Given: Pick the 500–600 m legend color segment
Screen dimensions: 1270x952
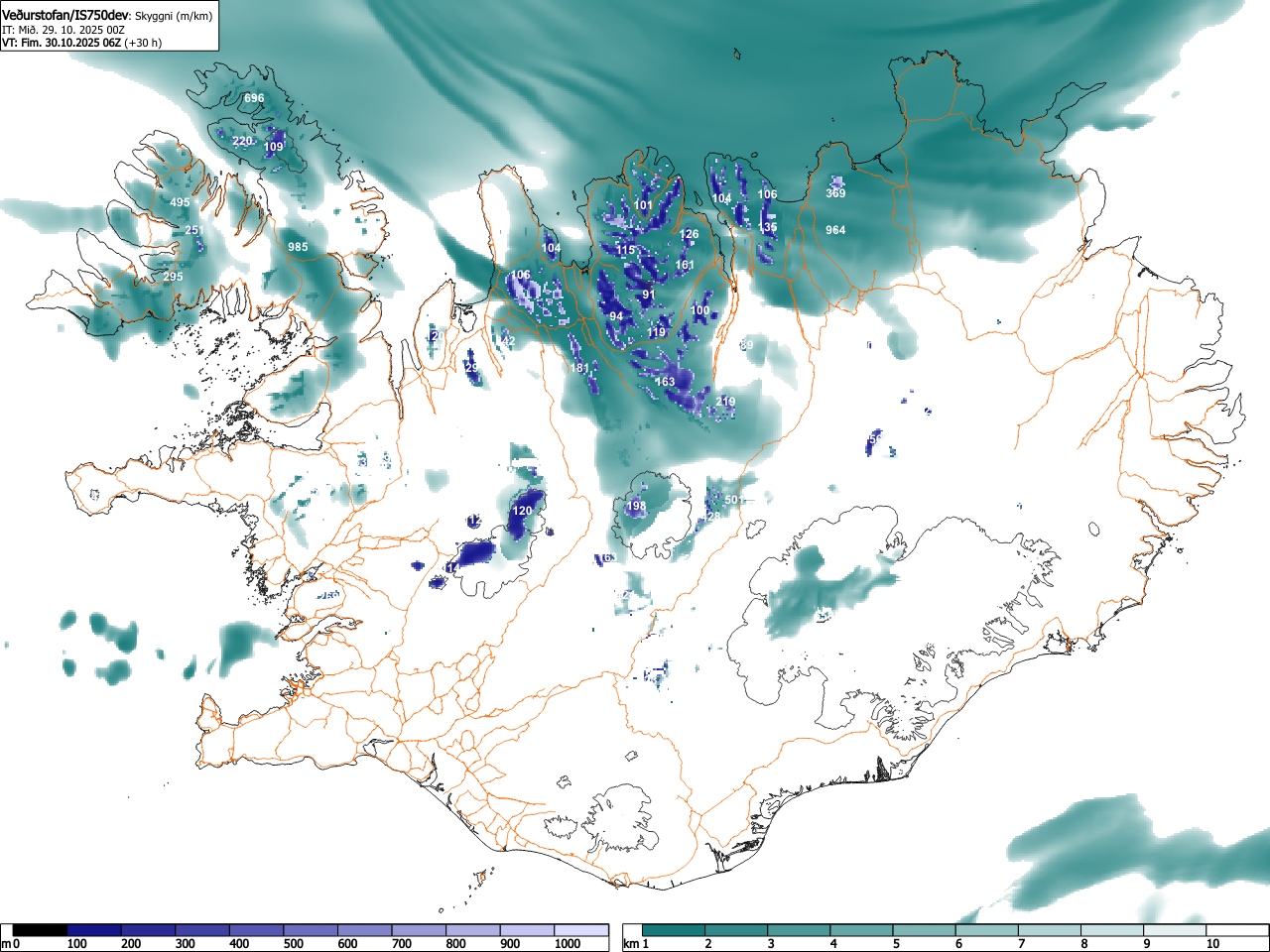Looking at the screenshot, I should (x=312, y=930).
